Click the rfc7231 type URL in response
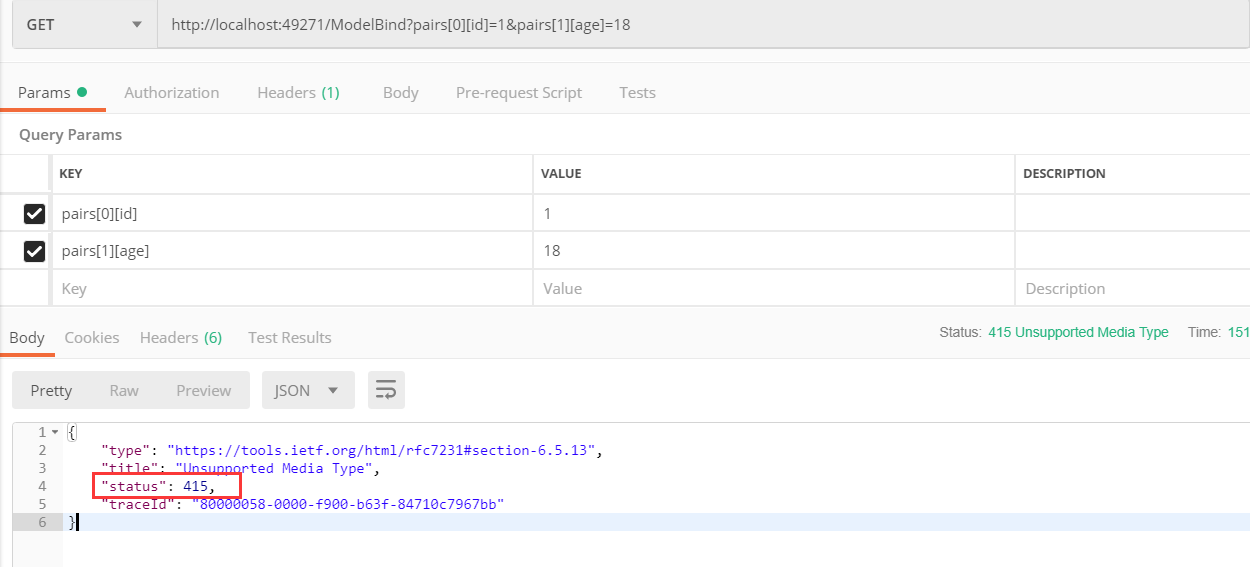Screen dimensions: 1250x567 (x=384, y=450)
